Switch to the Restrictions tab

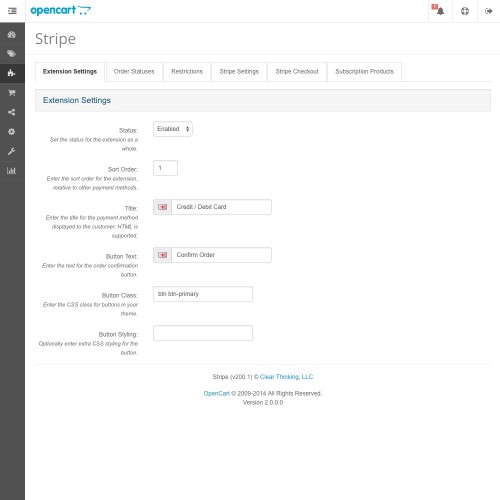tap(187, 72)
